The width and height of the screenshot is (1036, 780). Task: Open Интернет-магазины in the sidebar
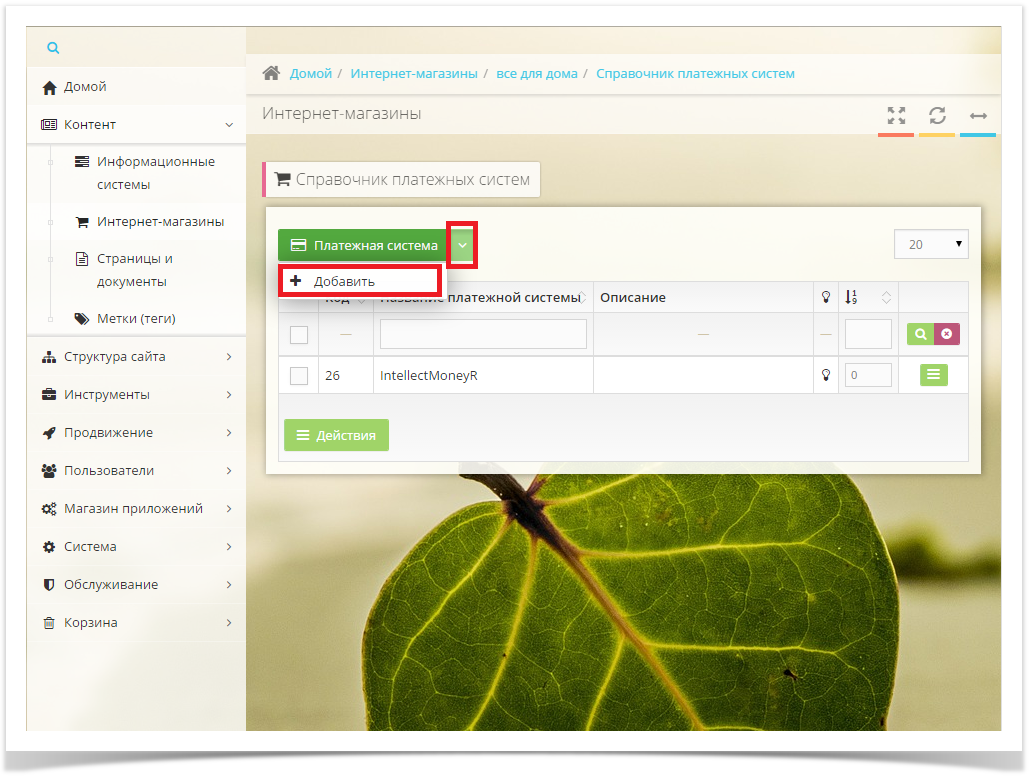tap(160, 222)
